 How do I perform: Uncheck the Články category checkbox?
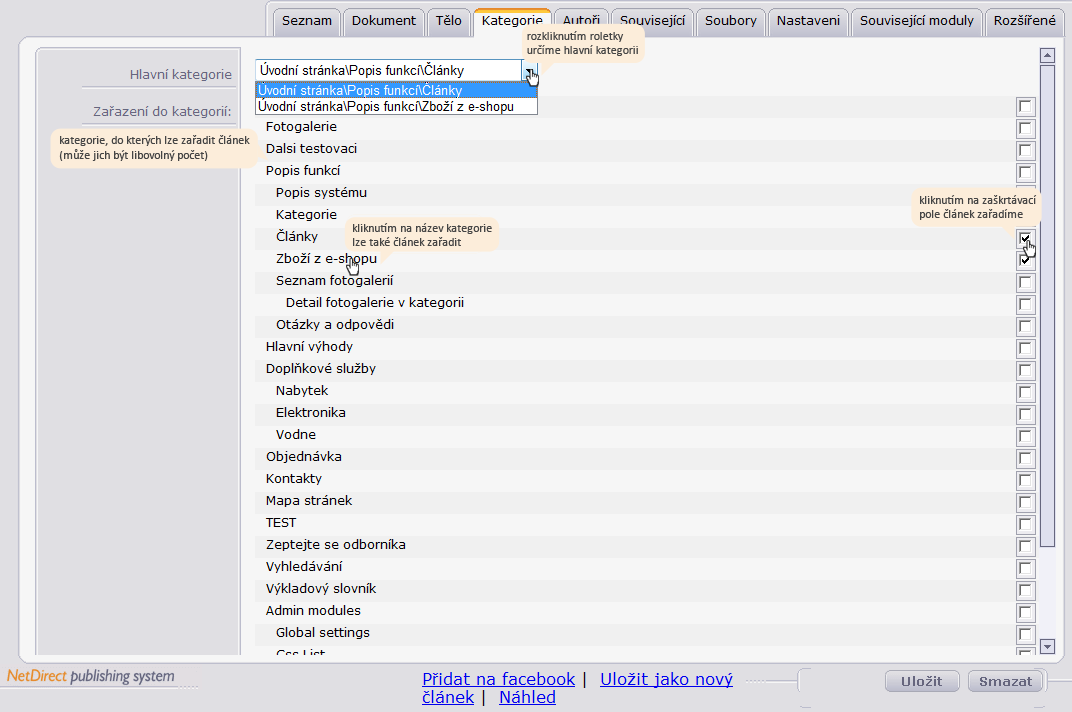(x=1025, y=238)
